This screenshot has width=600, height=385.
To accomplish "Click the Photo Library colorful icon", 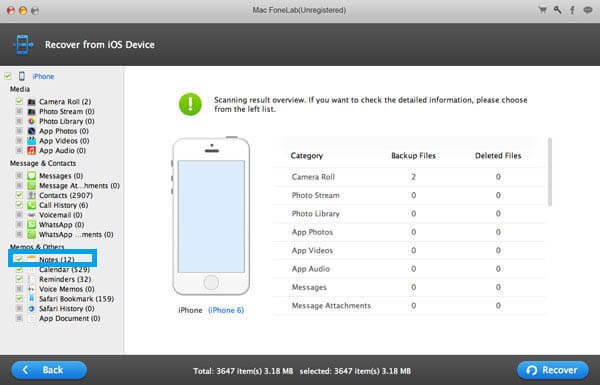I will pyautogui.click(x=31, y=121).
